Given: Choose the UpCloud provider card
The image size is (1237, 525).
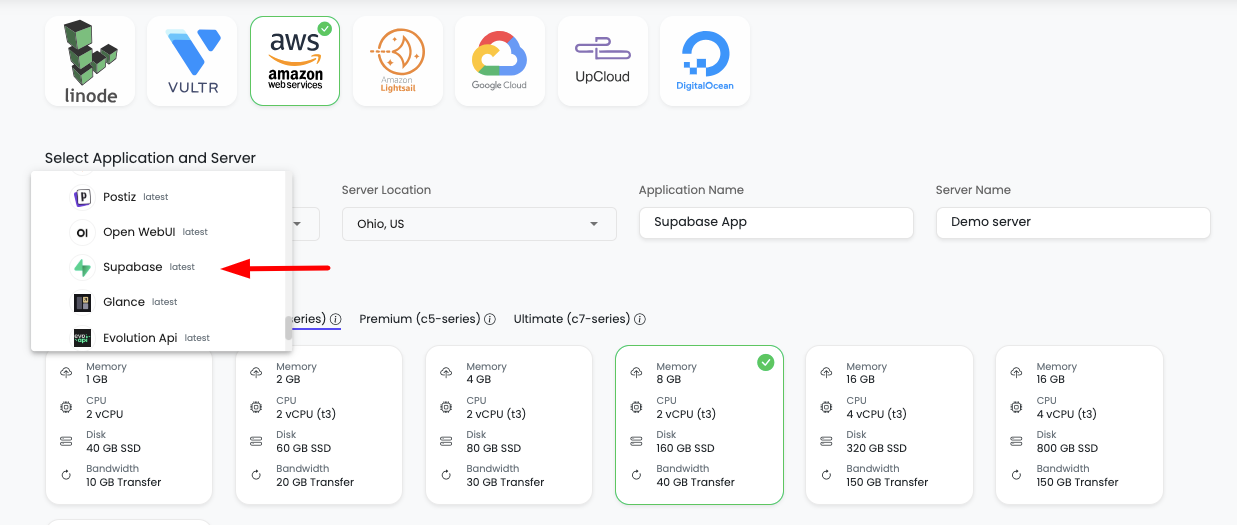Looking at the screenshot, I should (602, 61).
